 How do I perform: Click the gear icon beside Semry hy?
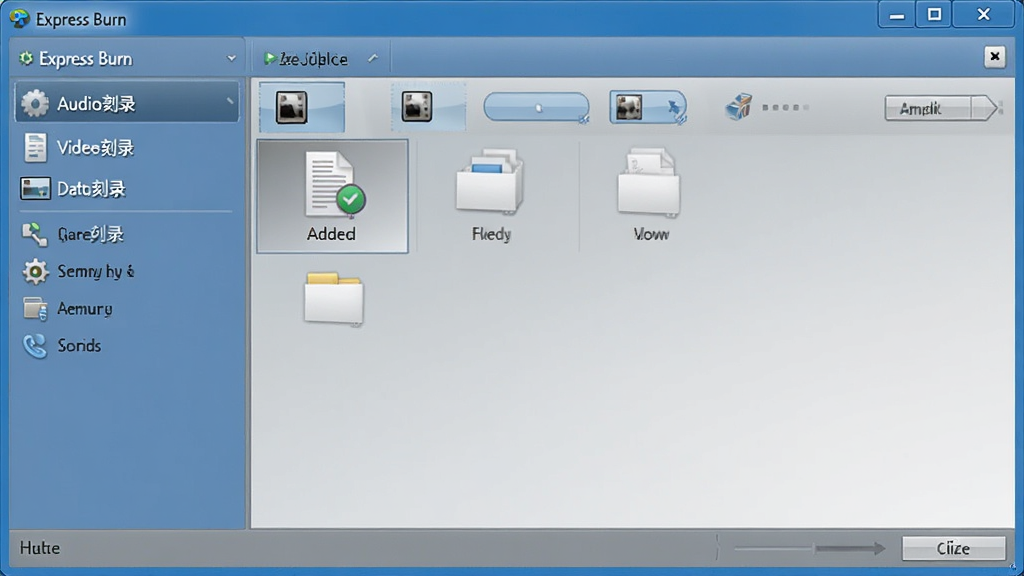point(35,272)
